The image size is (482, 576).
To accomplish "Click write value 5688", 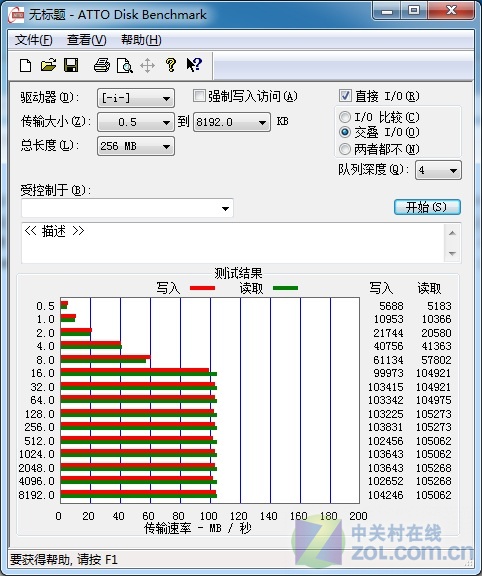I will click(391, 306).
